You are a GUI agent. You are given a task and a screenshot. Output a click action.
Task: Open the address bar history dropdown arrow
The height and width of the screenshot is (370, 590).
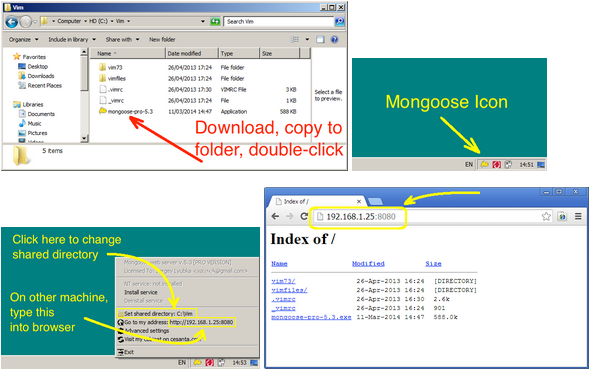tap(203, 21)
